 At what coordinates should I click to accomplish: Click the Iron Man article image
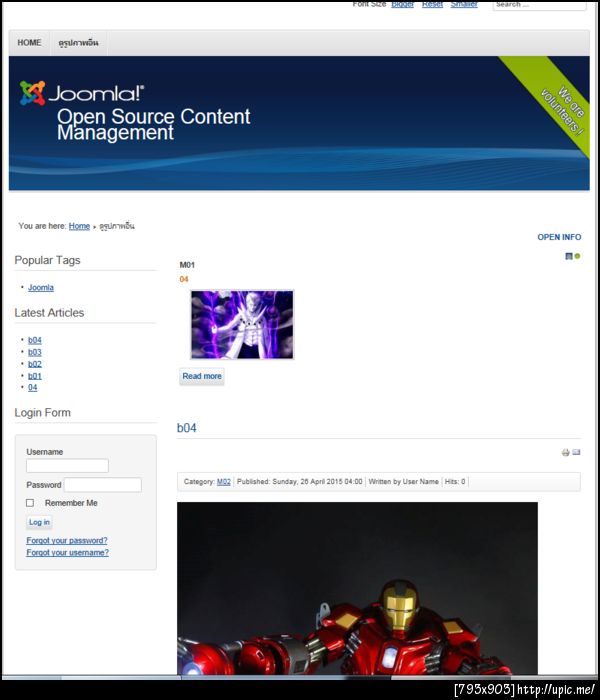(x=357, y=588)
